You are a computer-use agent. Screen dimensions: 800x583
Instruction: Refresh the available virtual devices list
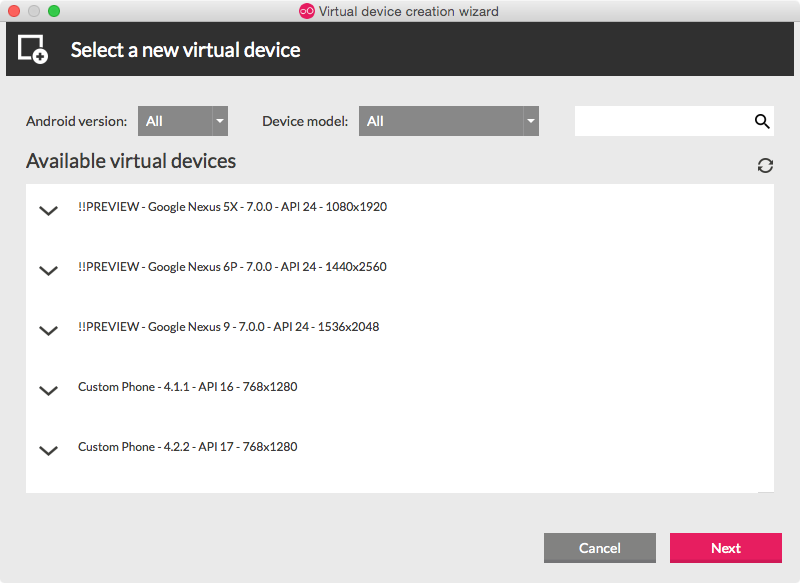(x=765, y=165)
